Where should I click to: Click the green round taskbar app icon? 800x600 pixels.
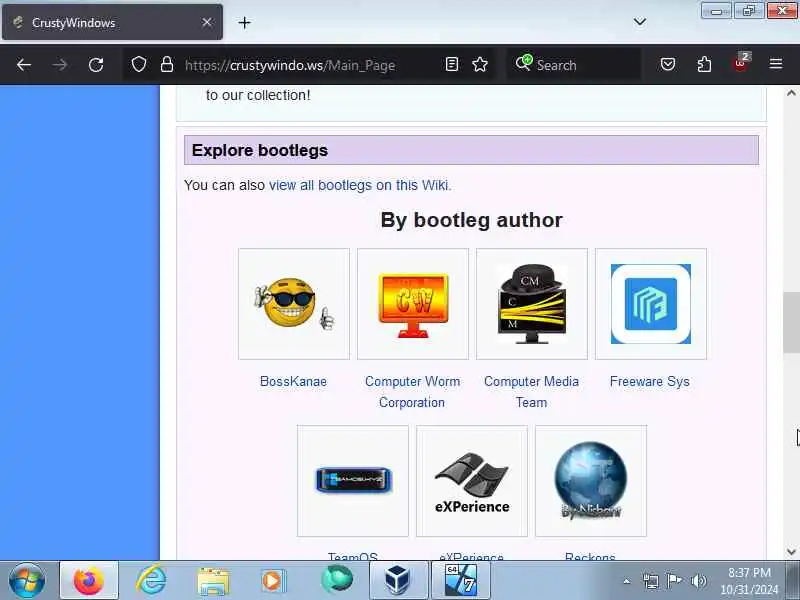337,580
